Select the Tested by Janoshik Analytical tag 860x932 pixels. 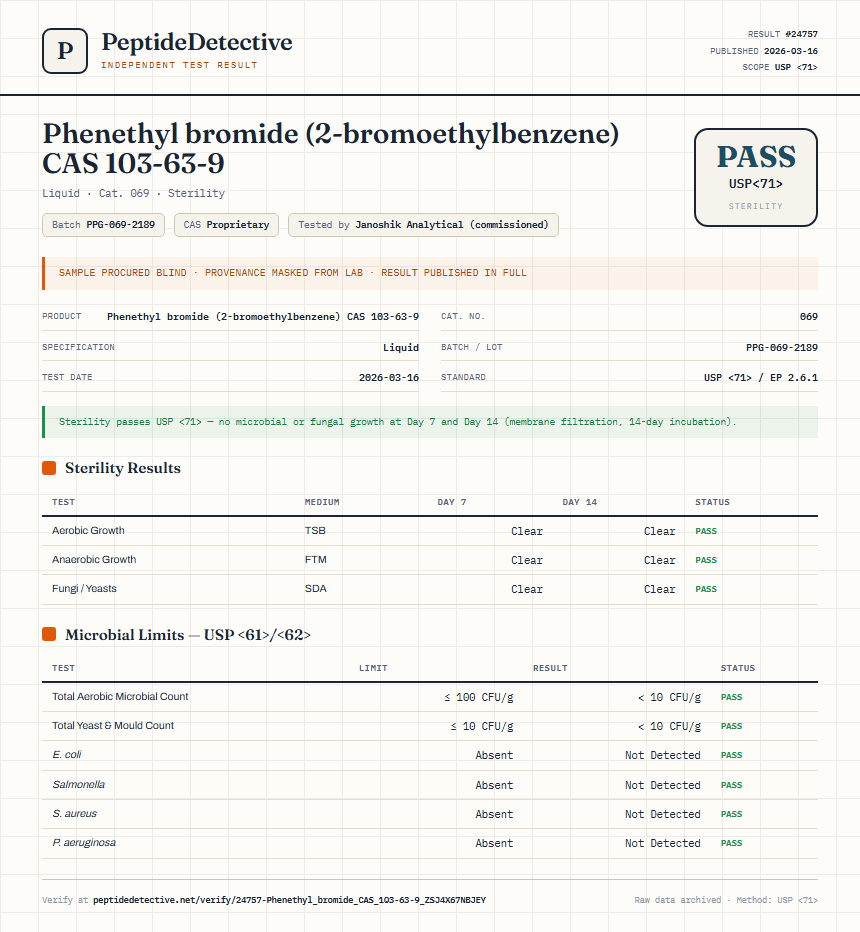[423, 225]
